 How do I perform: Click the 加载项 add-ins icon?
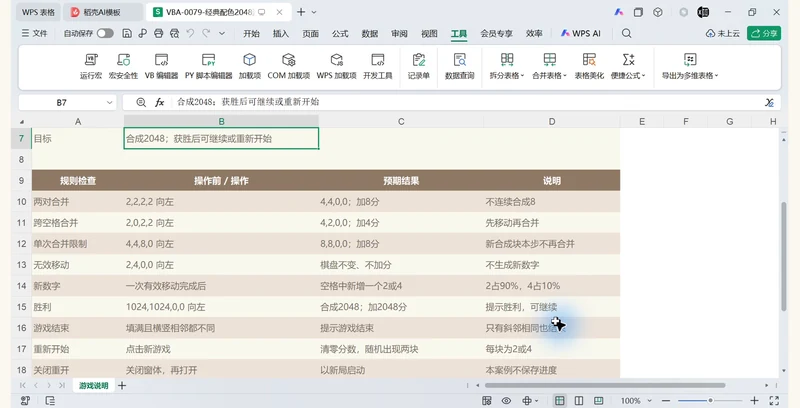tap(249, 60)
